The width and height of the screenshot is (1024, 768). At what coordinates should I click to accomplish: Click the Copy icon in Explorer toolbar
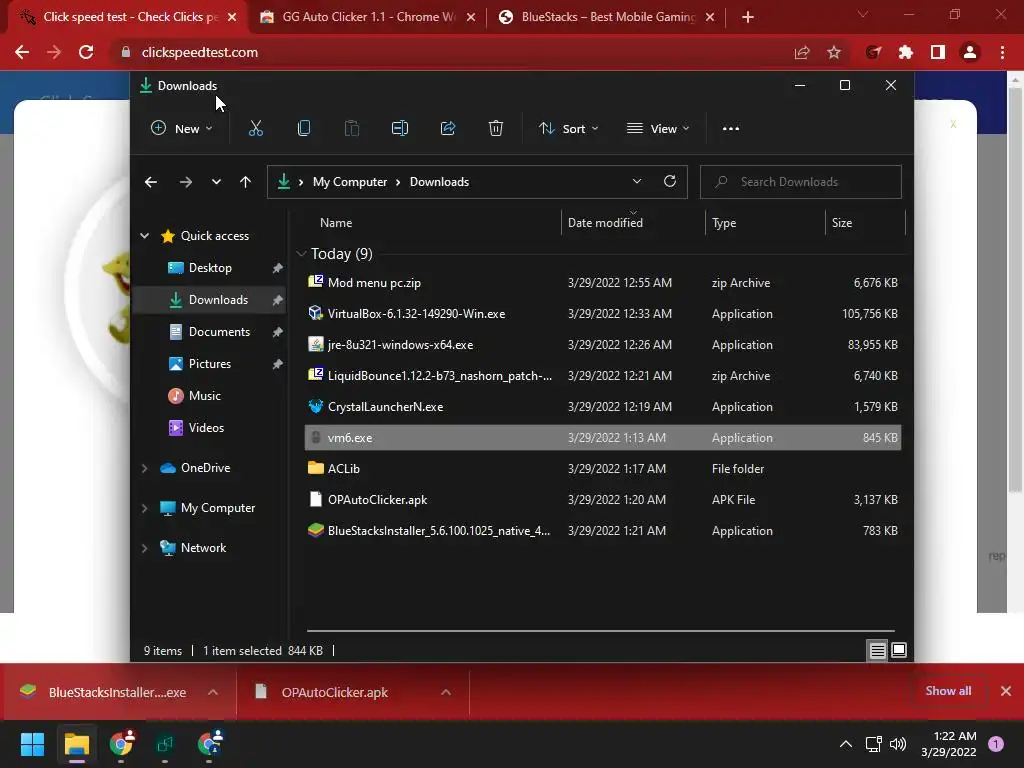(x=304, y=129)
